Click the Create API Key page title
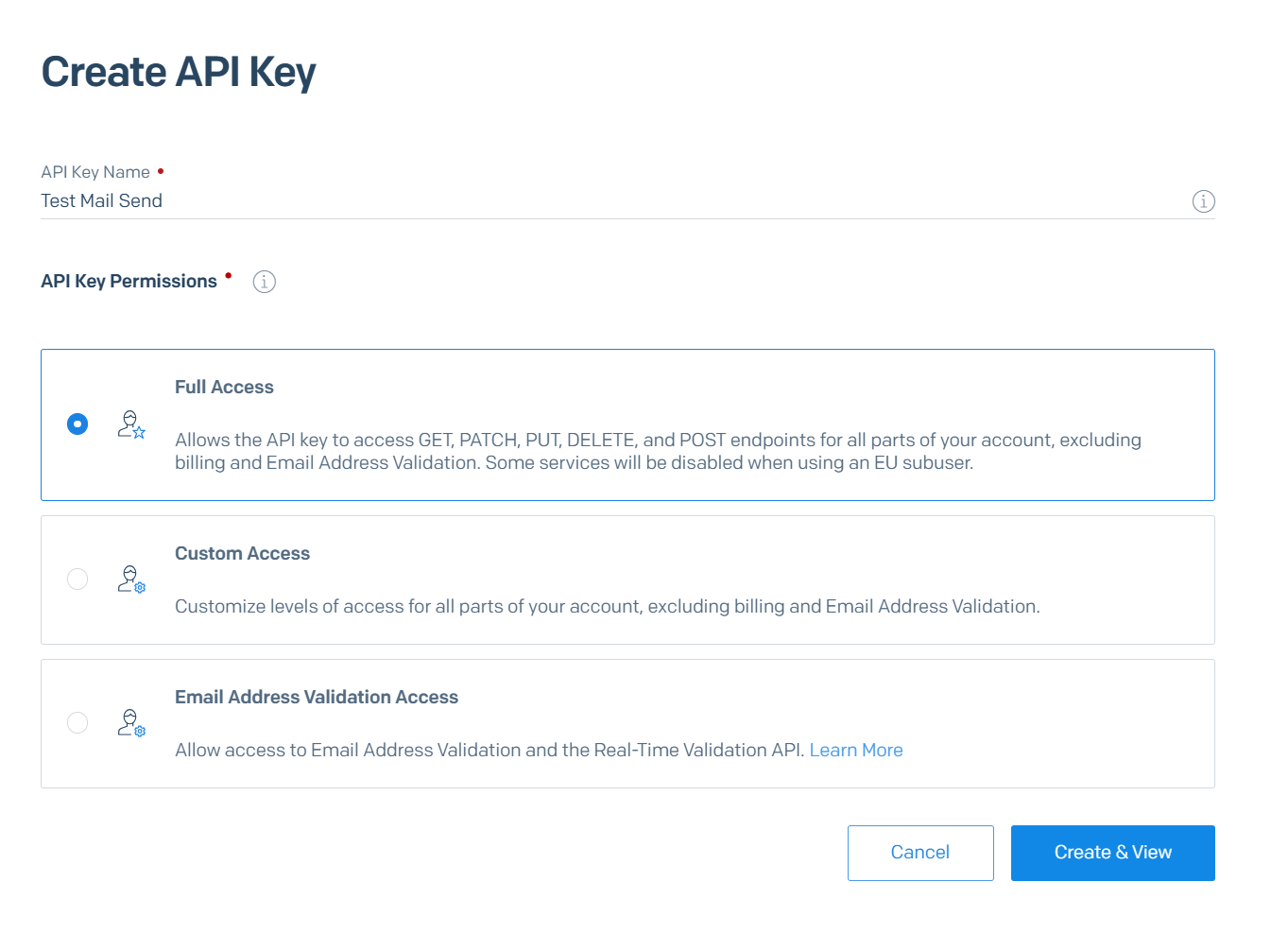1288x934 pixels. (x=178, y=71)
